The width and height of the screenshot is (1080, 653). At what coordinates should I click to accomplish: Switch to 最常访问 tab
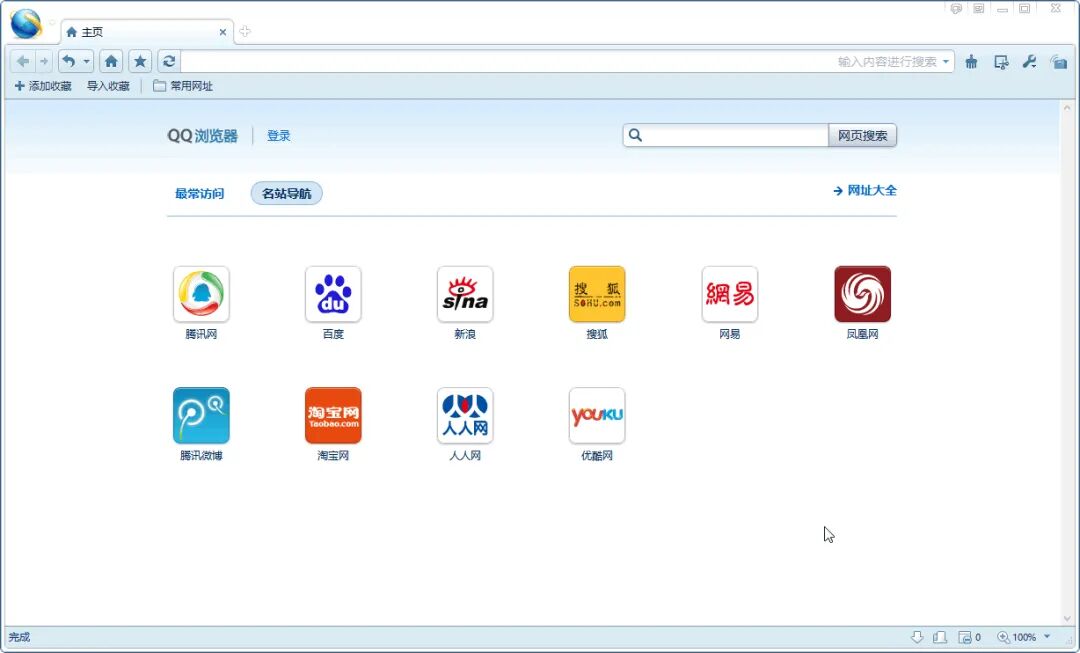(x=200, y=194)
